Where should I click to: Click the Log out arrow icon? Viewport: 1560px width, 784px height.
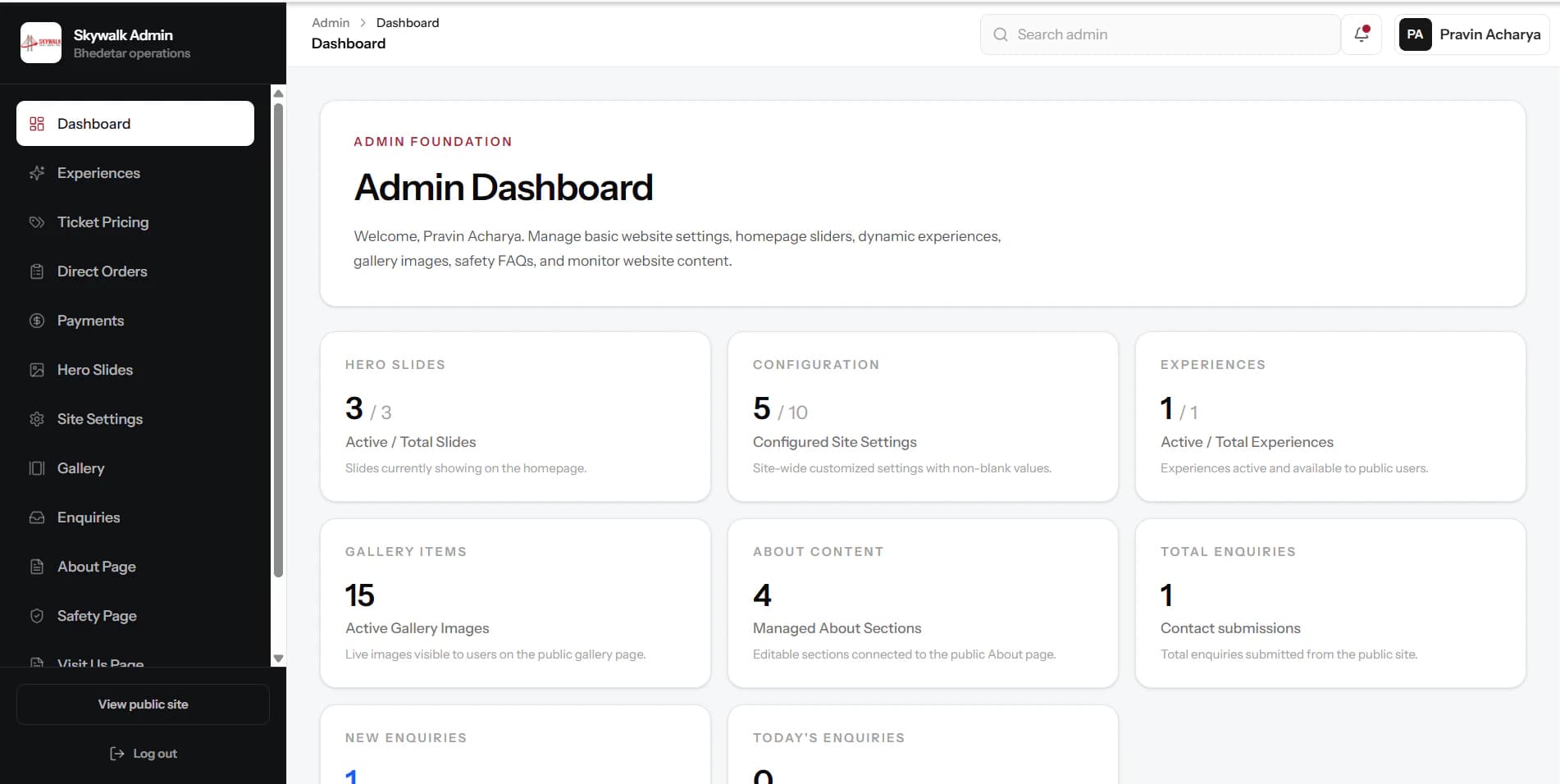tap(117, 754)
